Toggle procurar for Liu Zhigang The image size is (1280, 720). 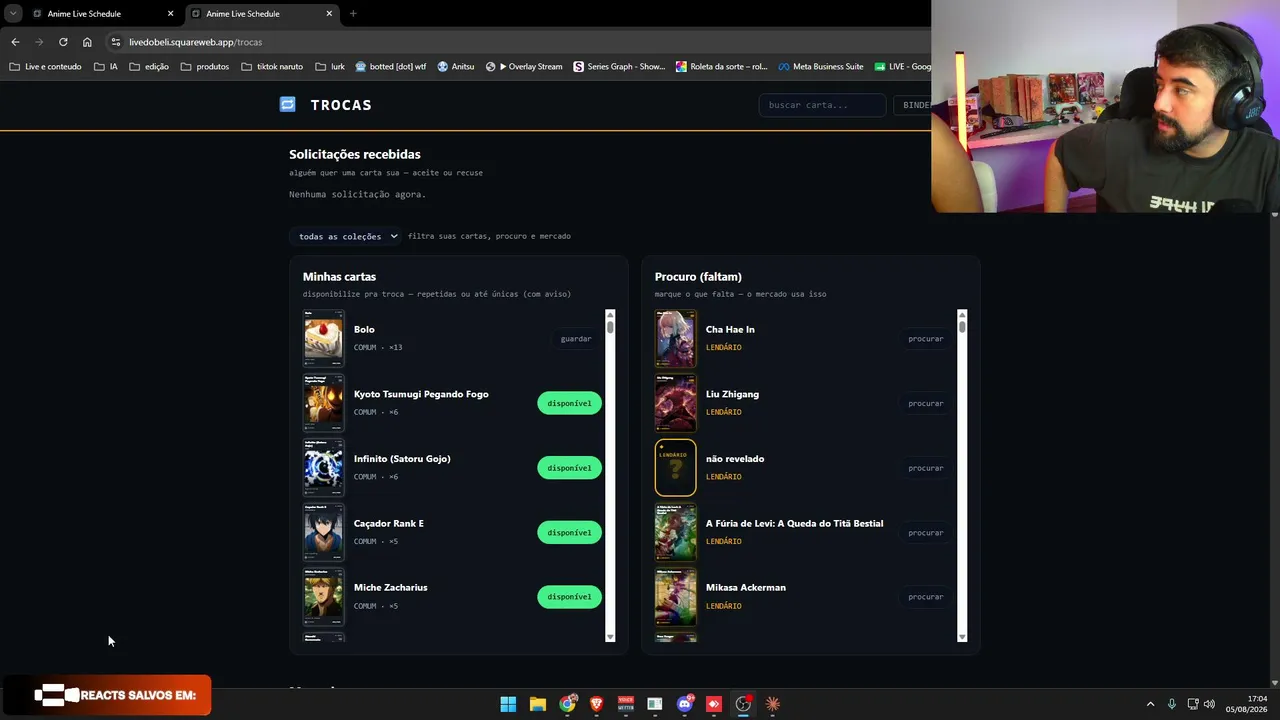925,403
